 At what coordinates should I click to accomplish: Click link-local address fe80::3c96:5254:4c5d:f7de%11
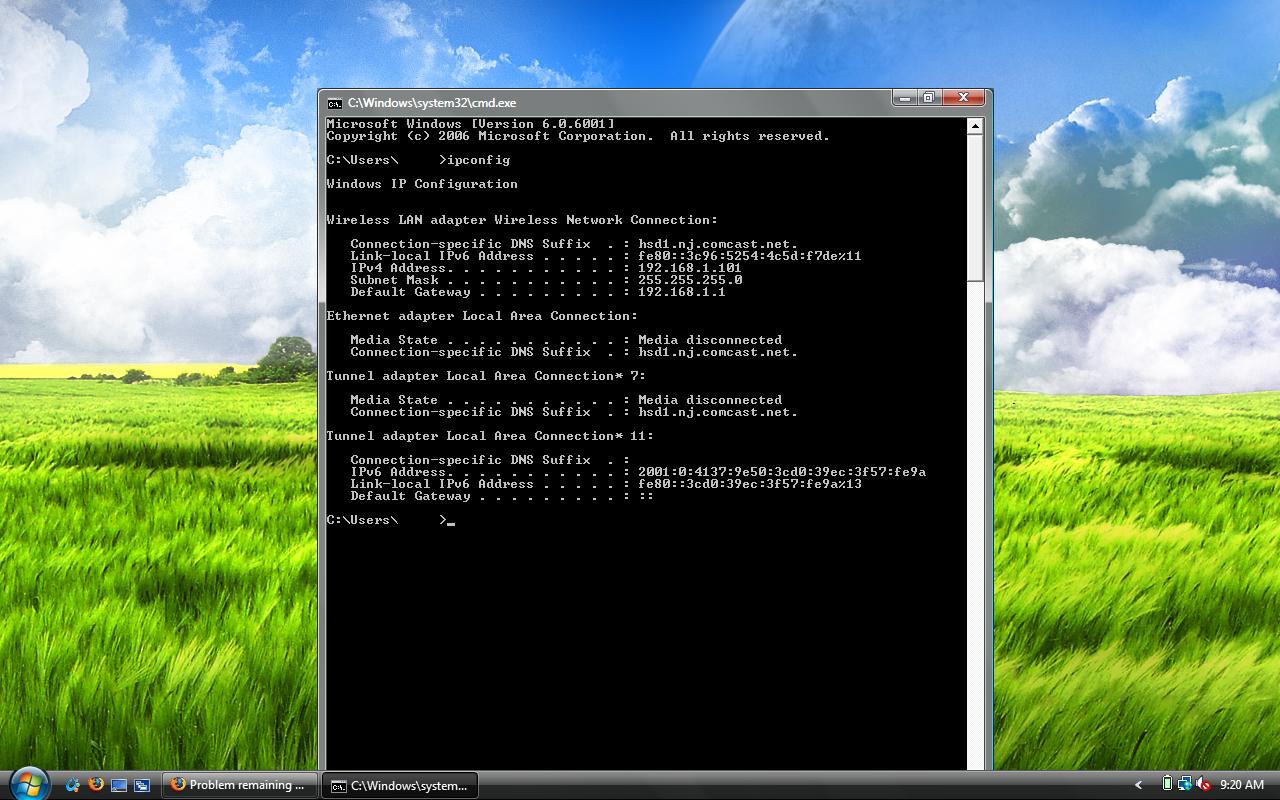pyautogui.click(x=750, y=256)
